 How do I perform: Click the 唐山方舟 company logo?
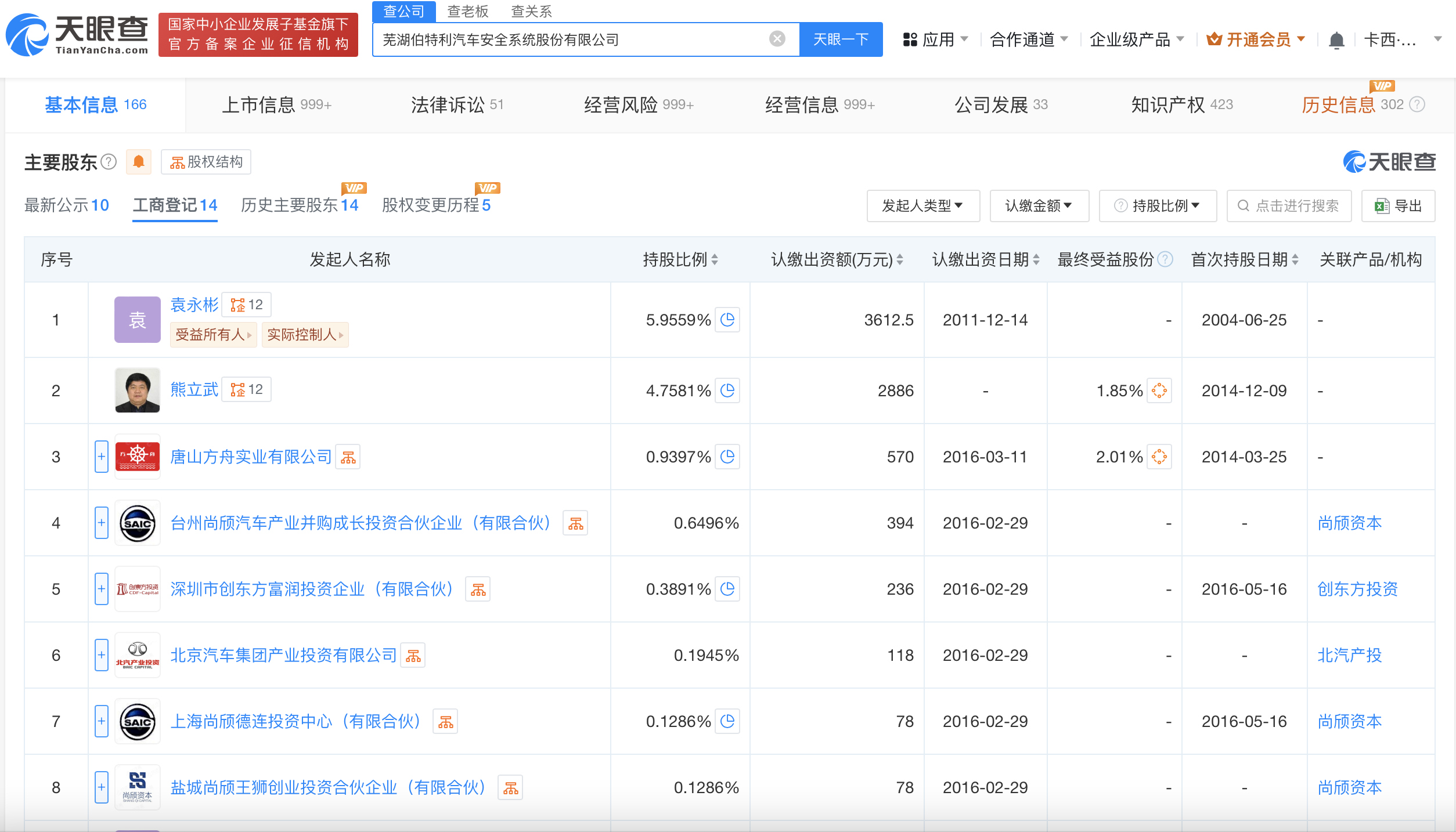[x=138, y=457]
